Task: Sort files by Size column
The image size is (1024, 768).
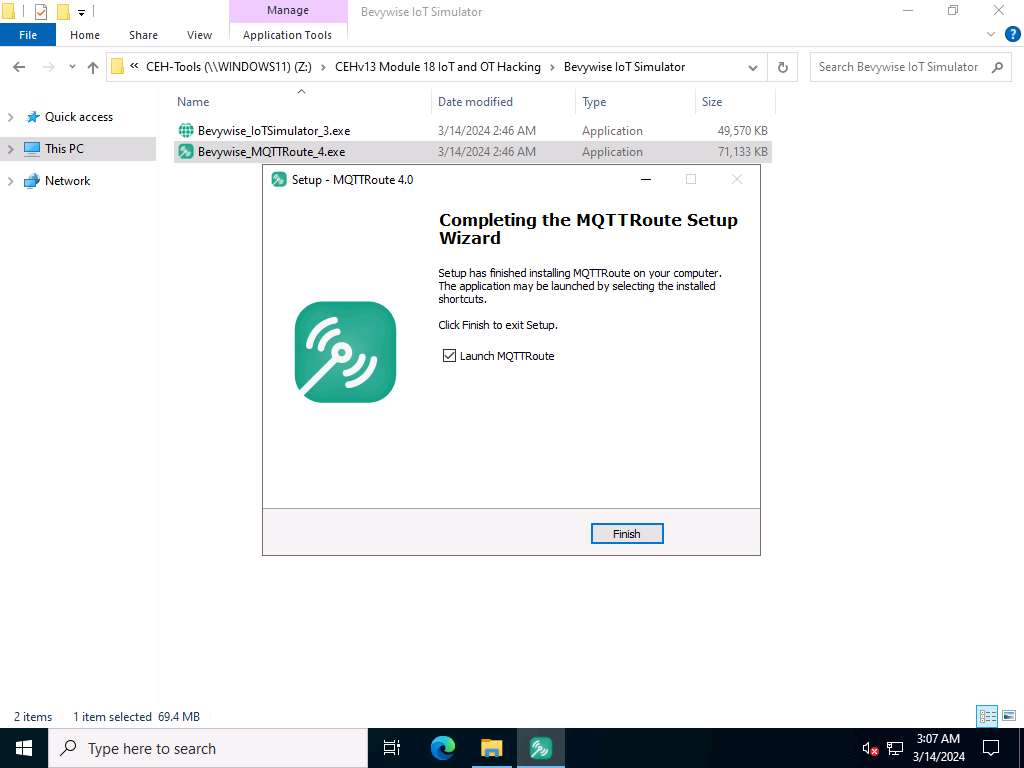Action: [x=712, y=102]
